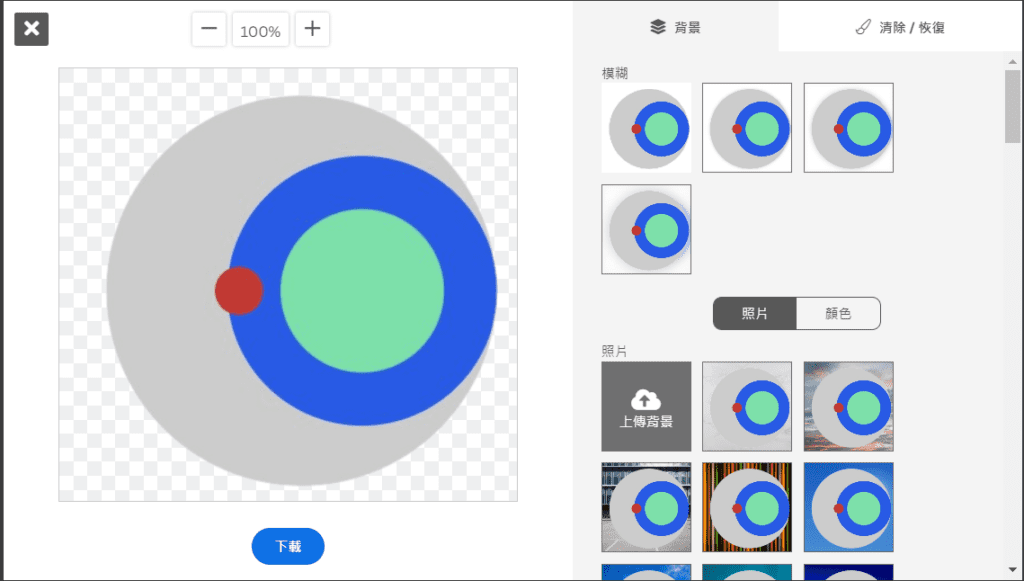Screen dimensions: 1024x581
Task: Switch to the 清除 / 恢復 tab
Action: 900,27
